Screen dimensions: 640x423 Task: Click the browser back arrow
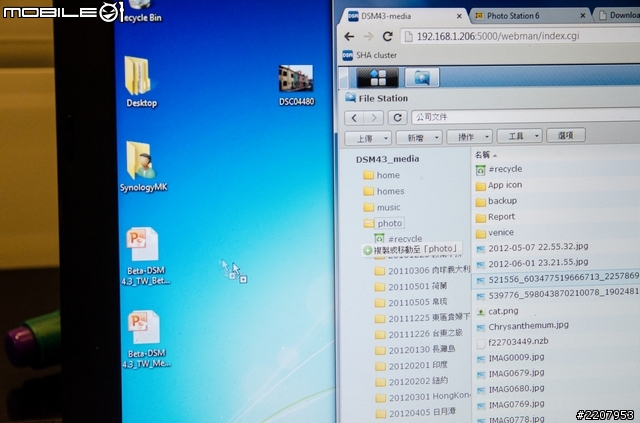coord(349,37)
